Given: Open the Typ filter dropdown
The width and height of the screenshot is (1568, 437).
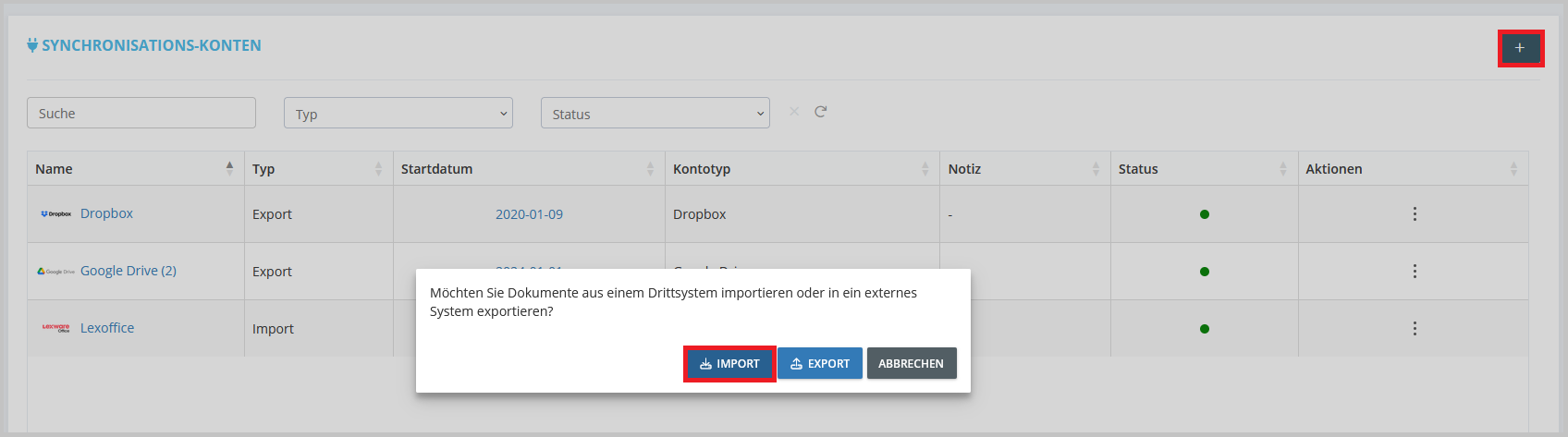Looking at the screenshot, I should [x=398, y=114].
